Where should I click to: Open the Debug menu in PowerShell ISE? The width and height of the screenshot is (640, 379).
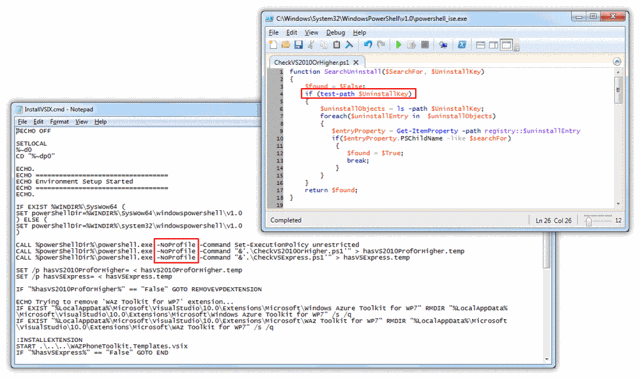point(336,33)
